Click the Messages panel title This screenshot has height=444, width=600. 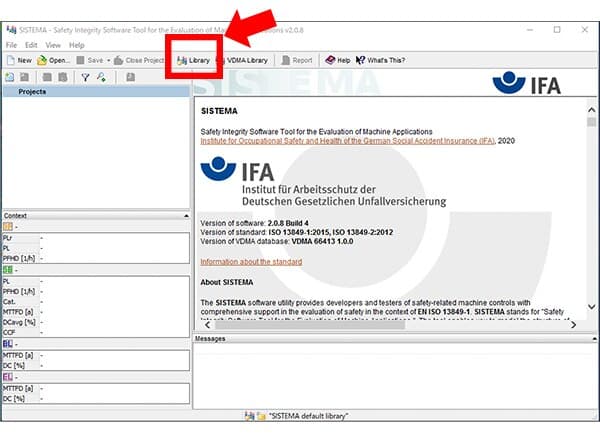210,339
